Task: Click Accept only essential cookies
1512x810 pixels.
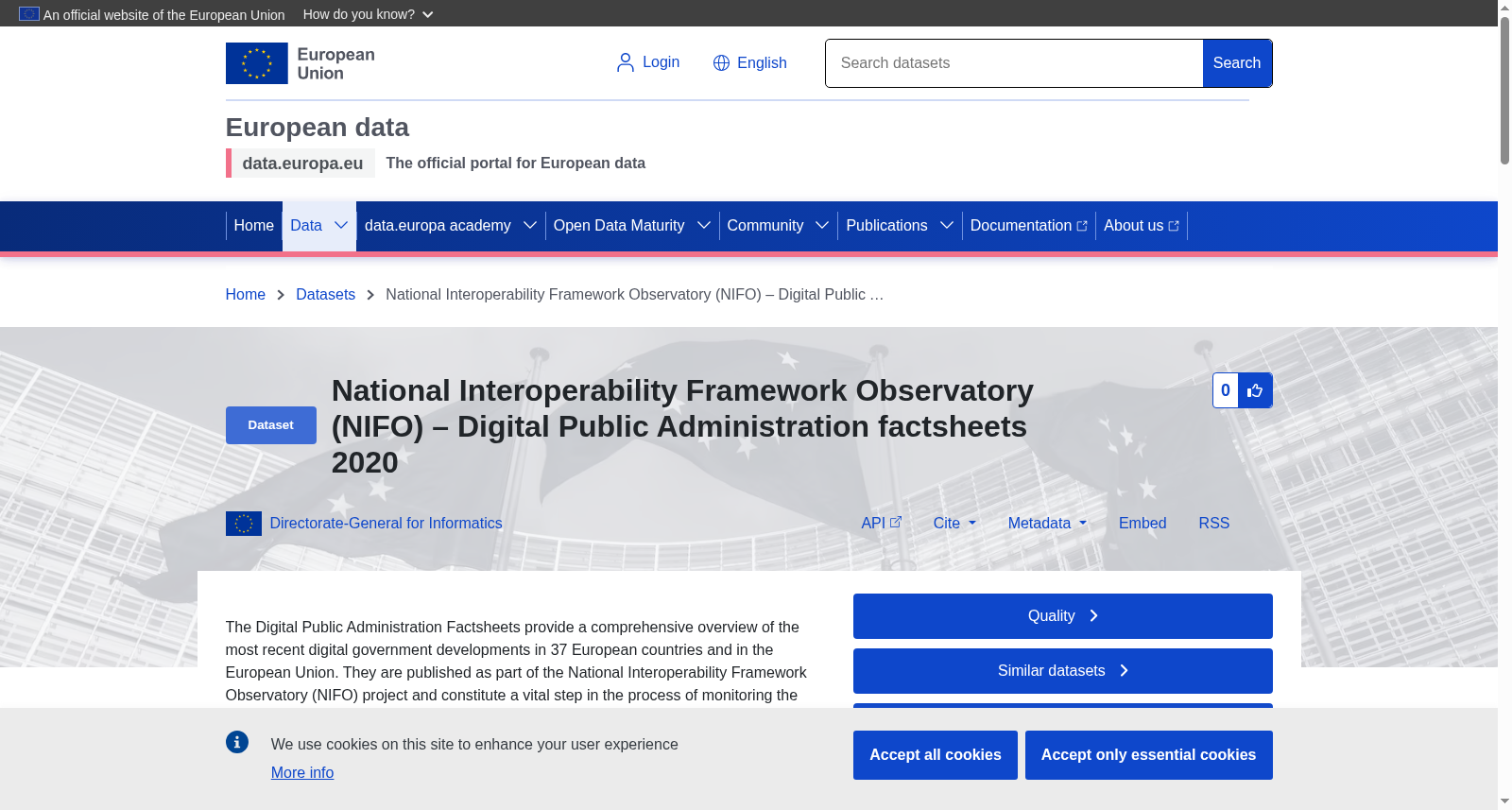Action: pos(1149,755)
